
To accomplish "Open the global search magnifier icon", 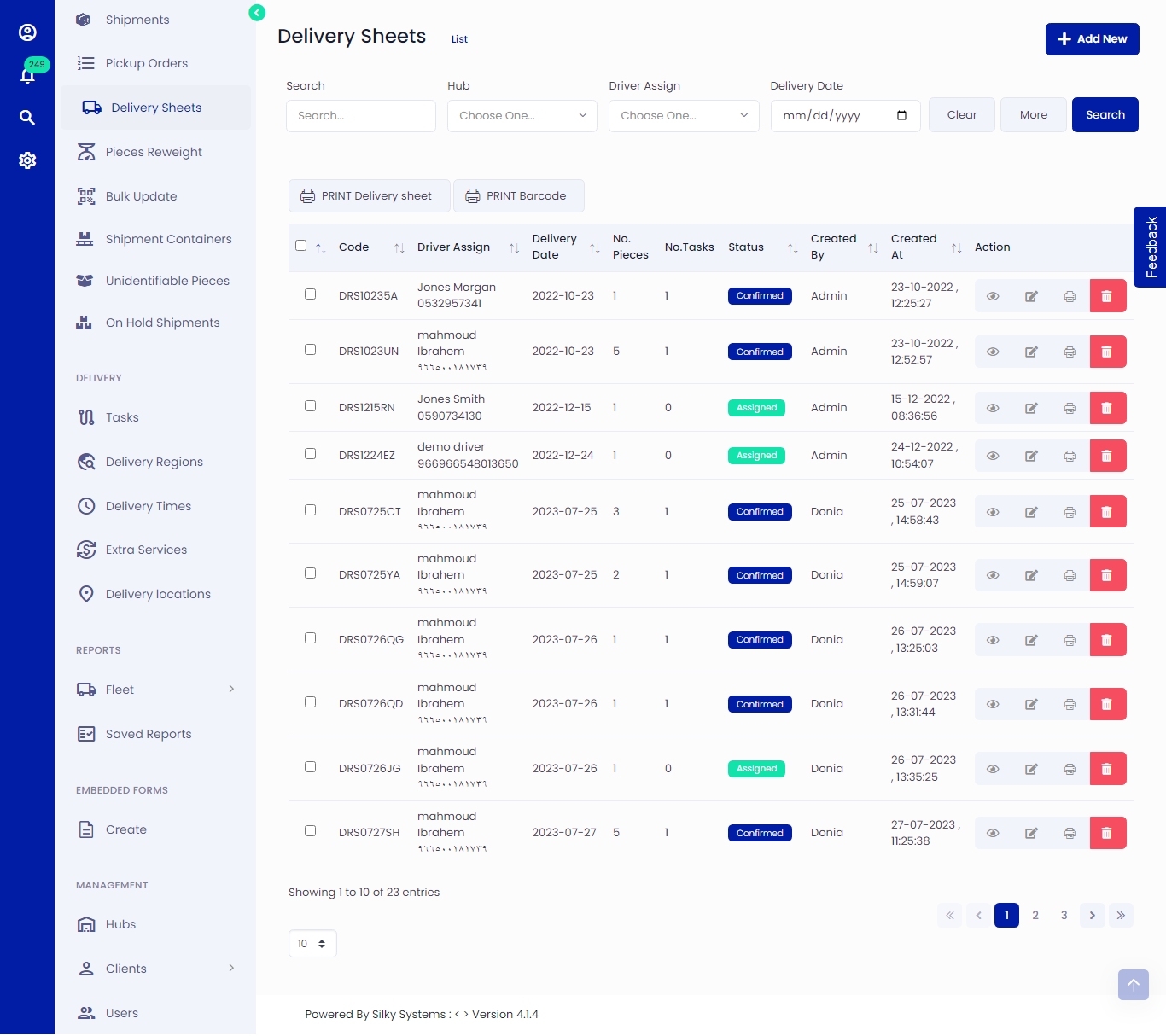I will point(28,117).
